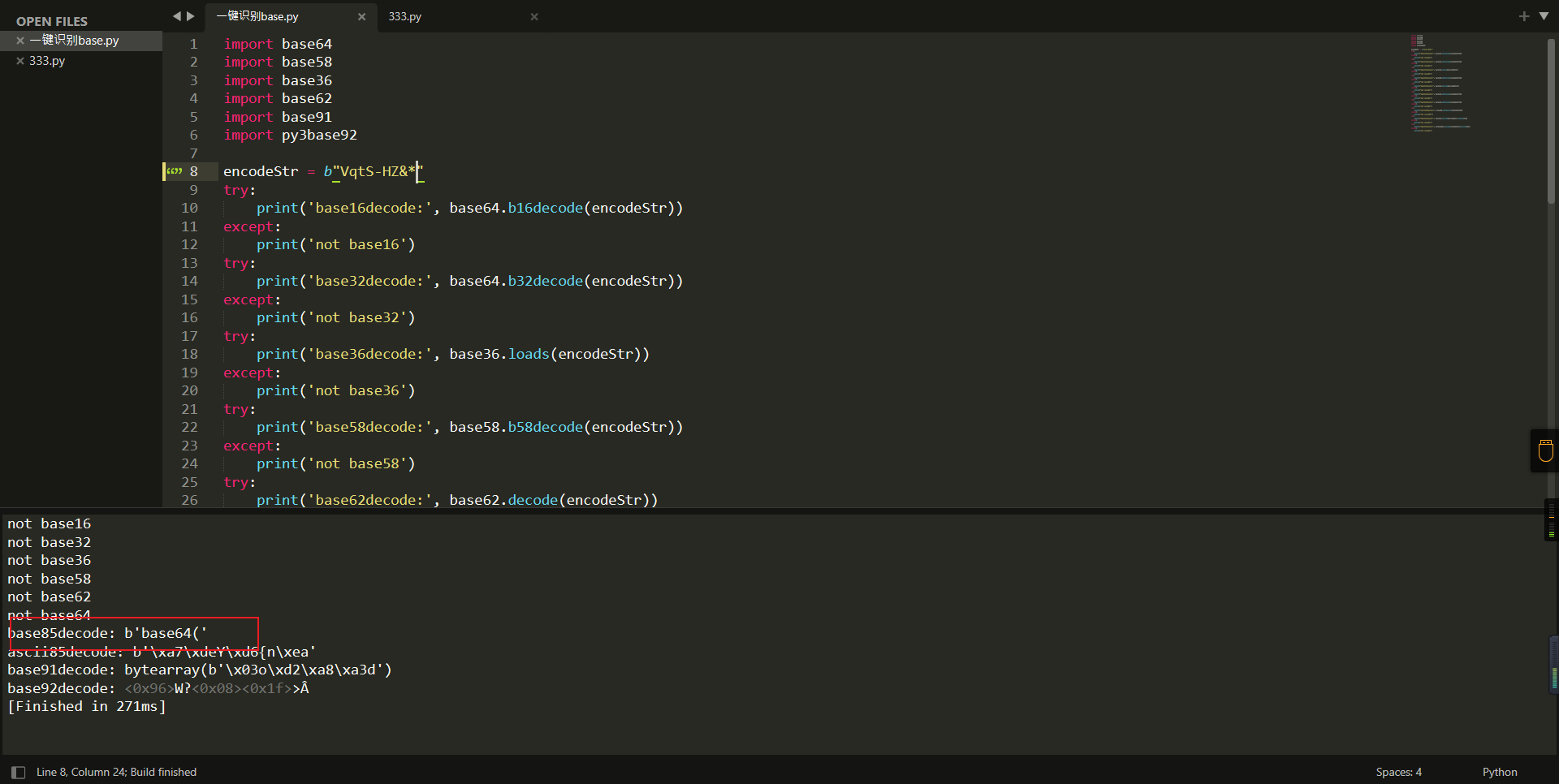This screenshot has height=784, width=1559.
Task: Close the 333.py tab
Action: tap(534, 16)
